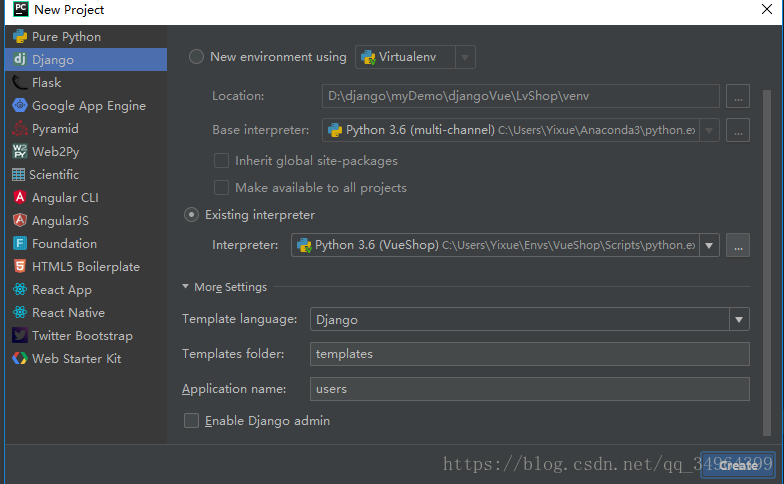Click the Angular CLI red icon
The image size is (784, 484).
[20, 198]
